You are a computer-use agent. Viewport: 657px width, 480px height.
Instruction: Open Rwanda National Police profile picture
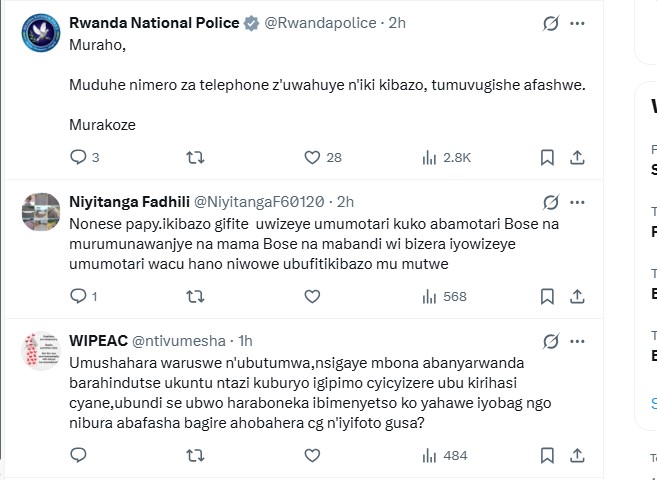pos(41,34)
